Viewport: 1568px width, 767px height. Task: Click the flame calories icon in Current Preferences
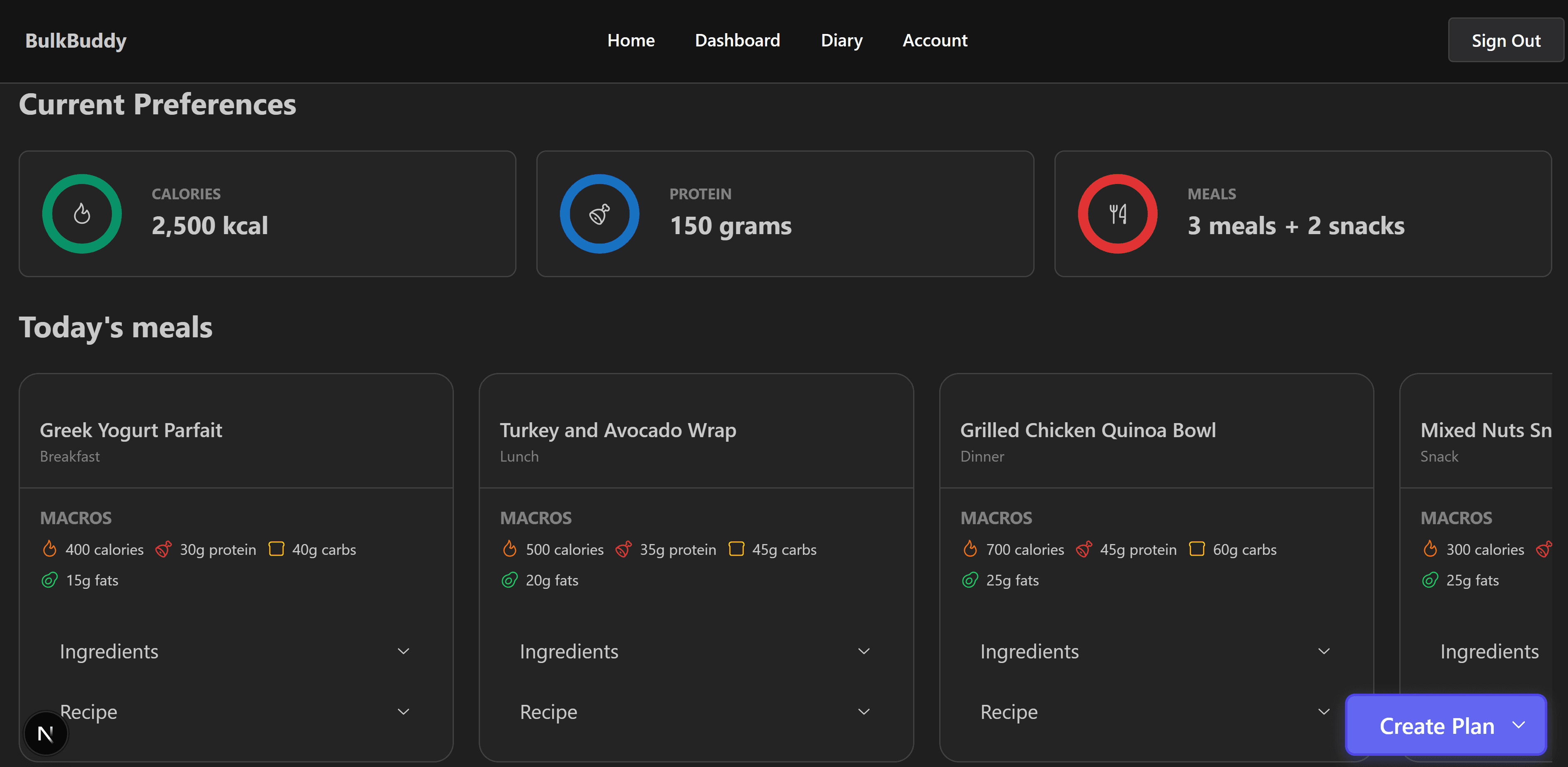coord(82,214)
